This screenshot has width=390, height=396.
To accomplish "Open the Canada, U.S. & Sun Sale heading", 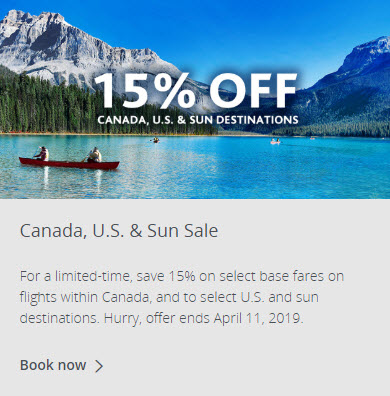I will click(119, 231).
